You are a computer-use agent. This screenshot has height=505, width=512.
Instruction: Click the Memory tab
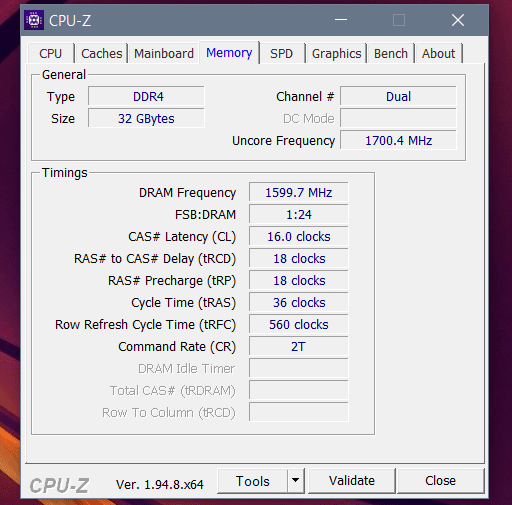pyautogui.click(x=229, y=53)
